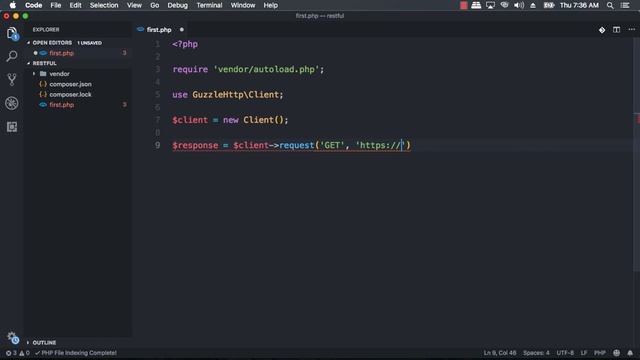The width and height of the screenshot is (640, 360).
Task: Open the File menu
Action: tap(56, 5)
